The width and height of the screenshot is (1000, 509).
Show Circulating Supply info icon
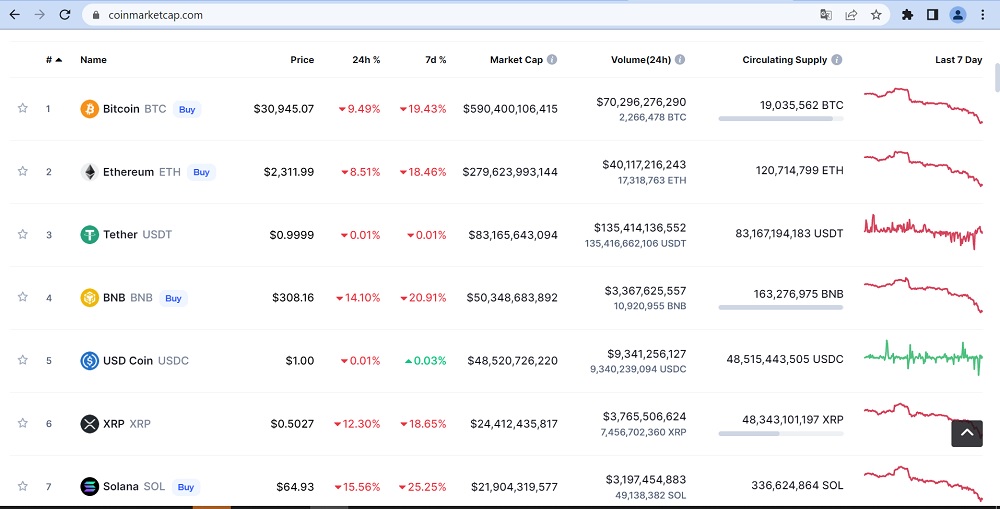pyautogui.click(x=837, y=59)
